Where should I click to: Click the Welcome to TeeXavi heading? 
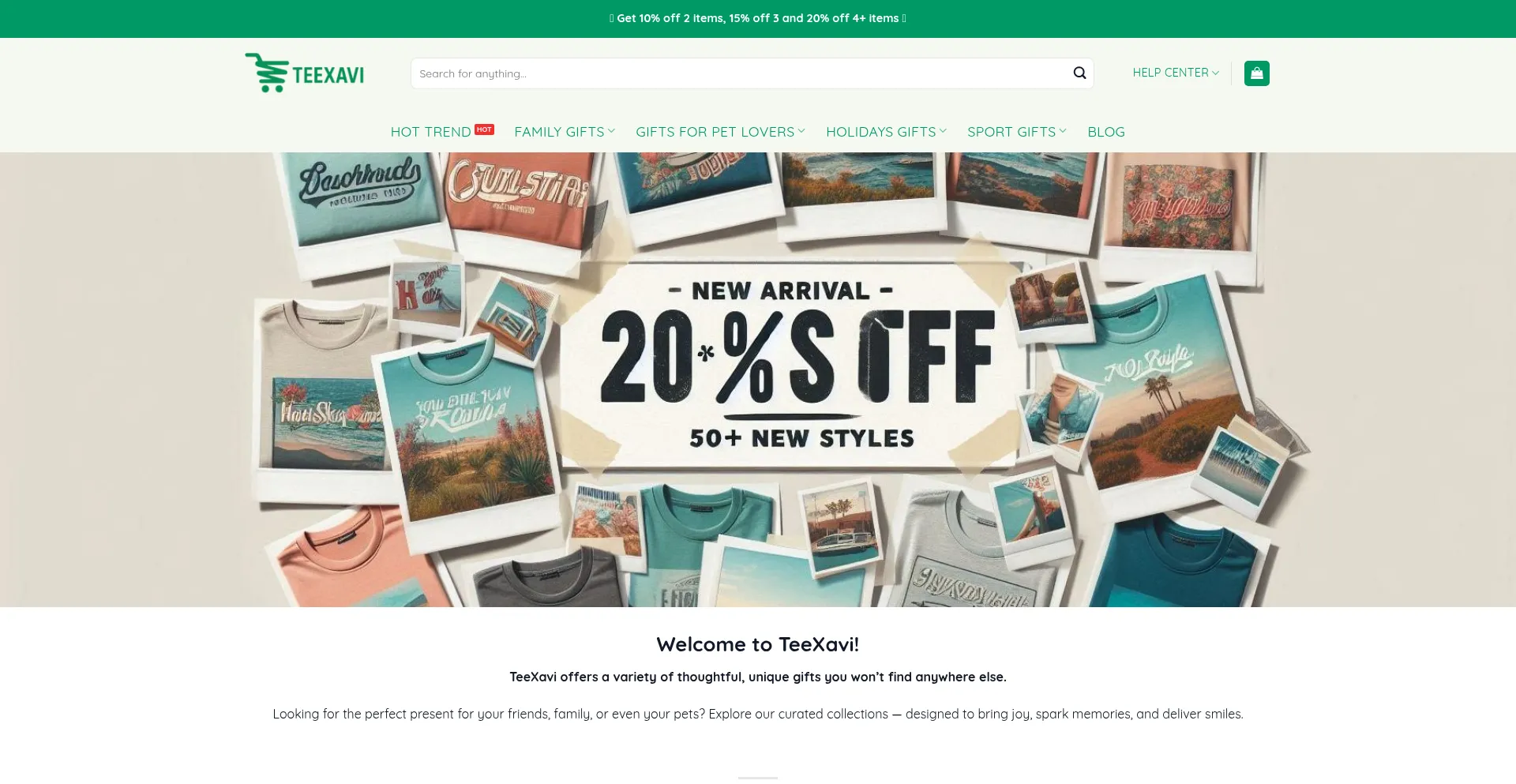758,644
